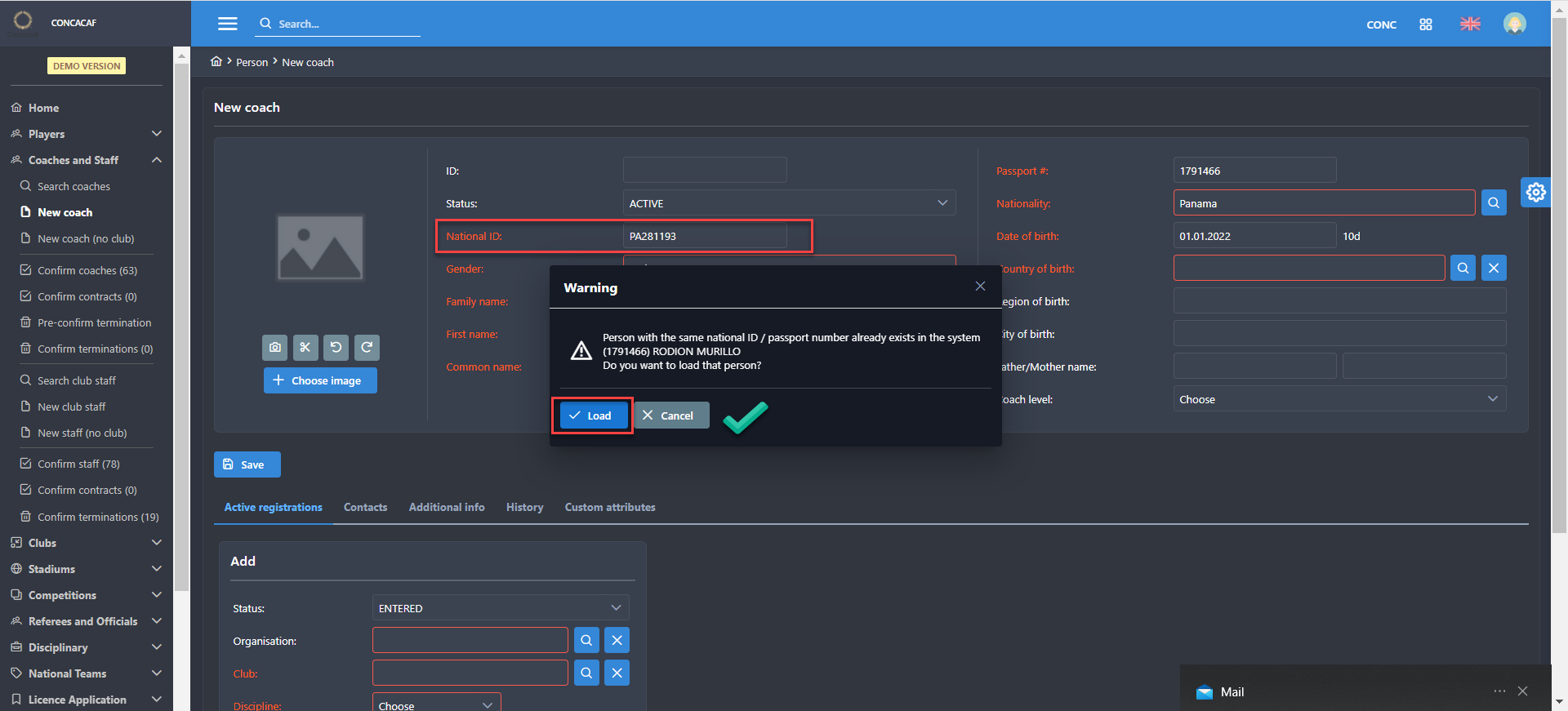
Task: Open Confirm coaches (63) in sidebar
Action: [87, 270]
